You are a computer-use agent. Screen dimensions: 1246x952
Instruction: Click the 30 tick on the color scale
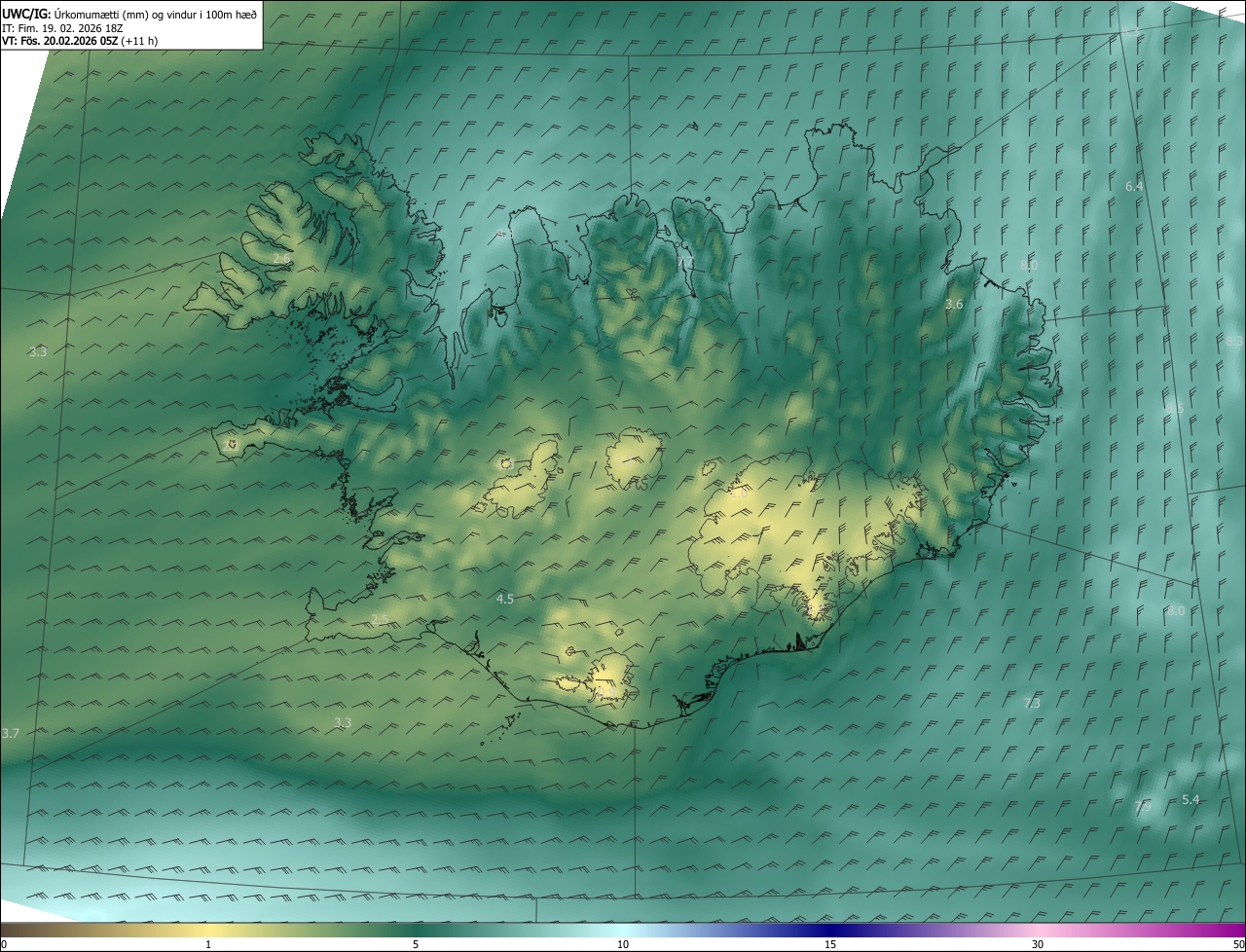click(x=1038, y=945)
